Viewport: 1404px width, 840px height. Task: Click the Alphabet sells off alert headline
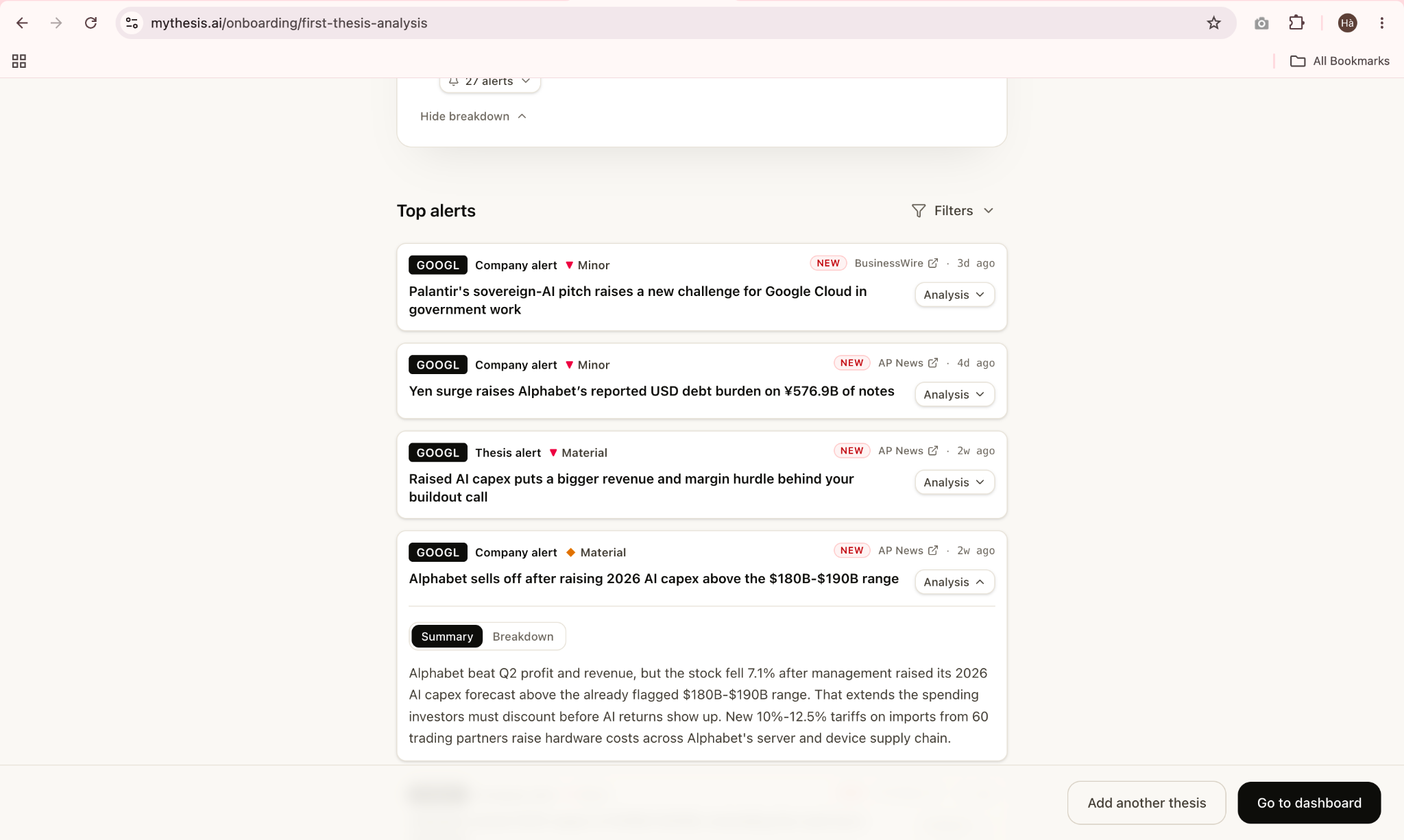click(x=653, y=579)
